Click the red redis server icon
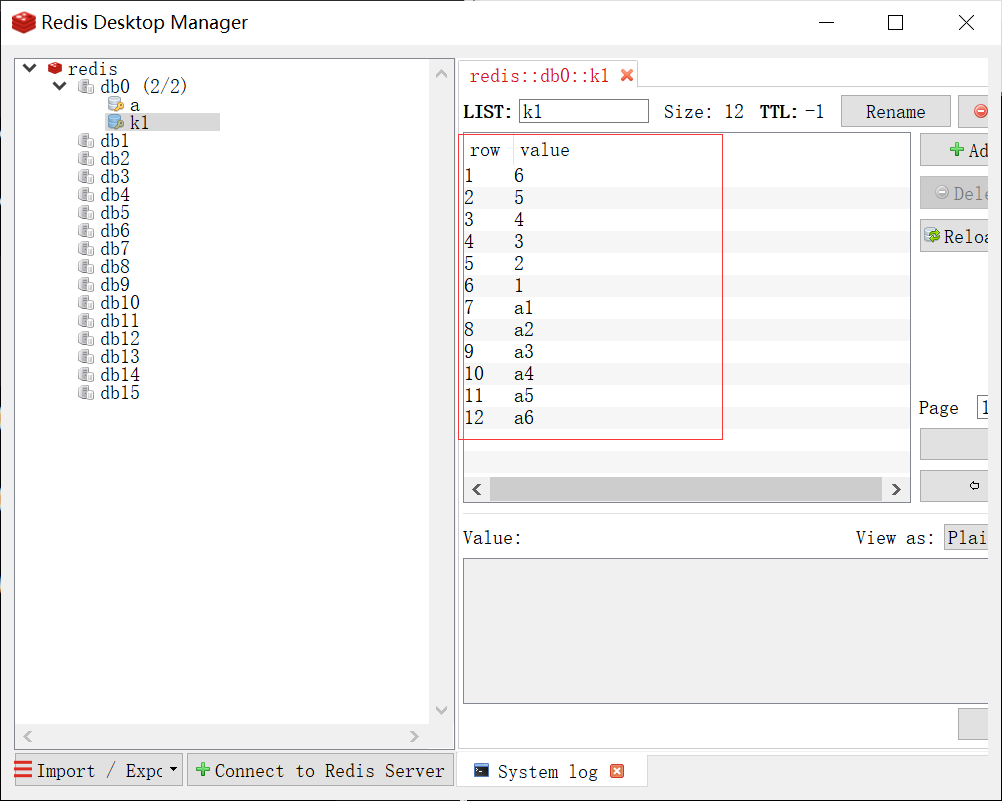Screen dimensions: 1002x801 click(55, 68)
